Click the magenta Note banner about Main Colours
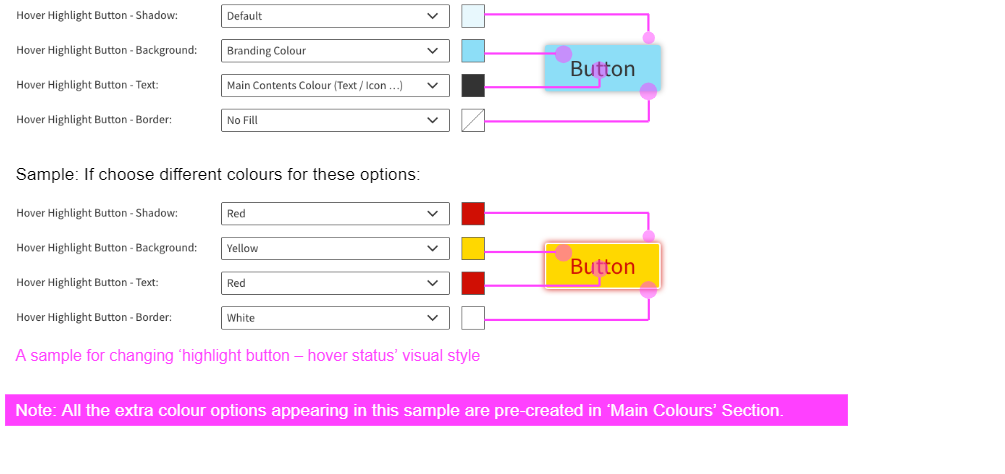Image resolution: width=1005 pixels, height=474 pixels. [426, 410]
